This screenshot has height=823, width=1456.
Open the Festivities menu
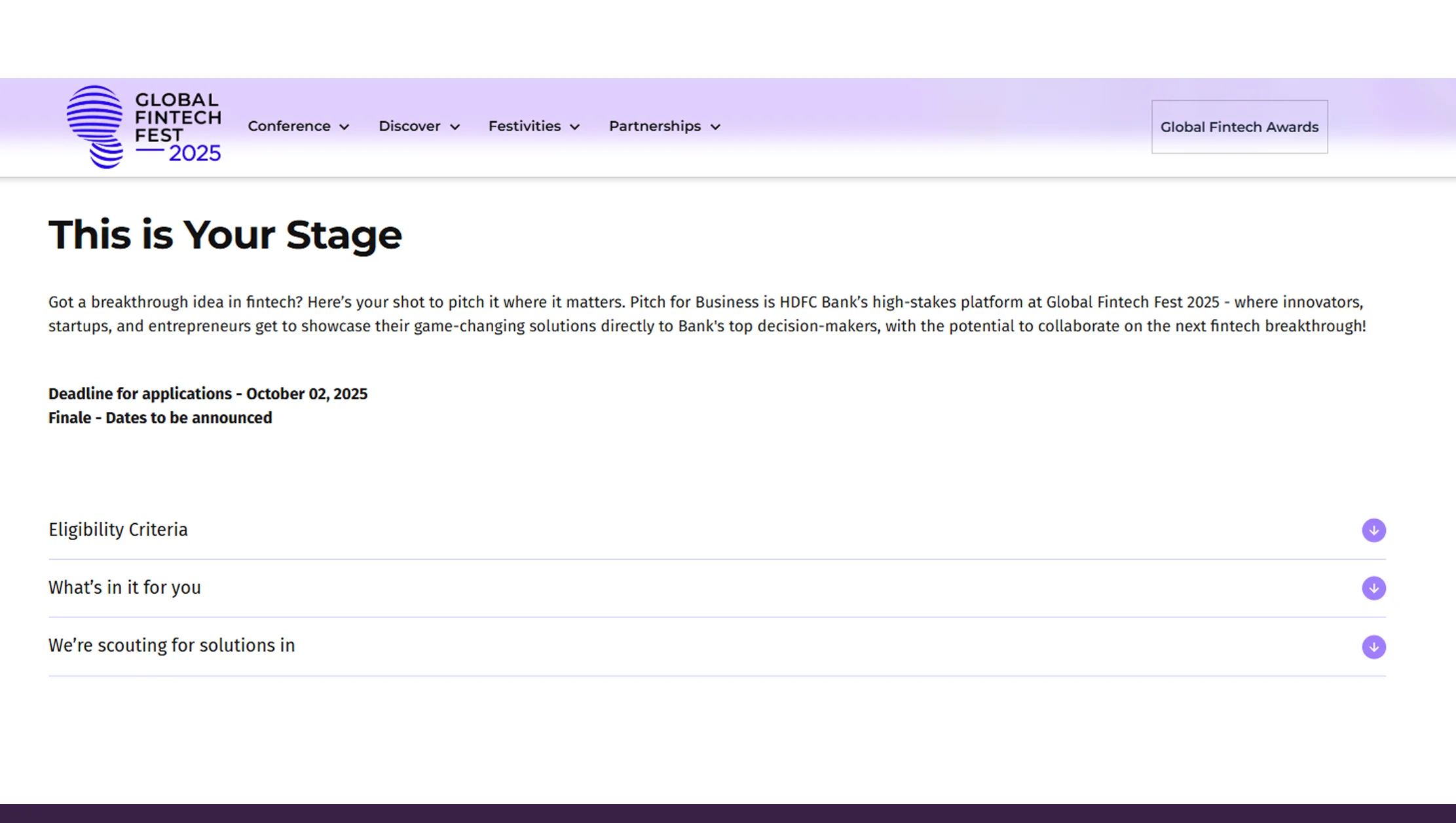[x=524, y=126]
